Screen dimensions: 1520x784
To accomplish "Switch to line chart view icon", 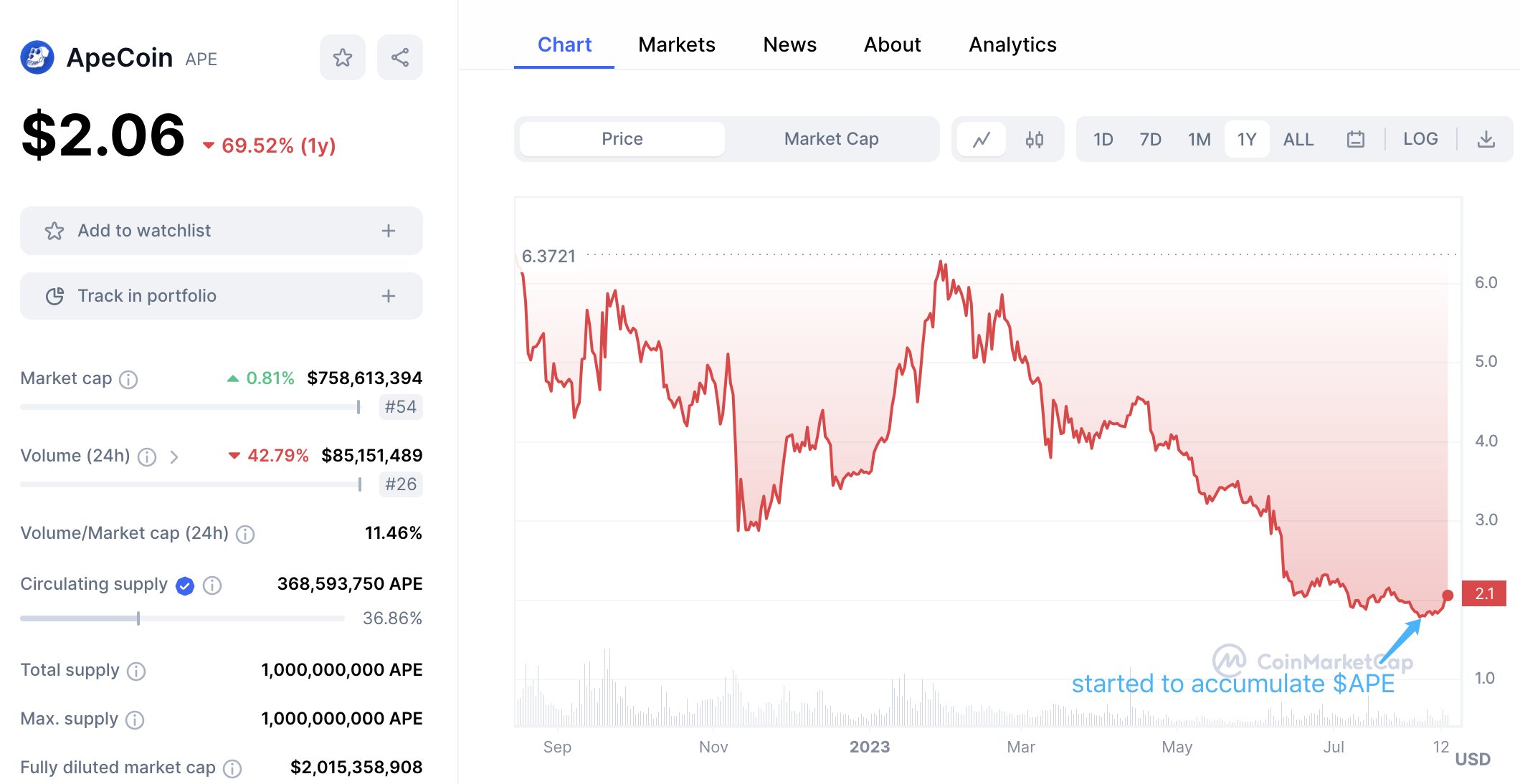I will pyautogui.click(x=982, y=139).
